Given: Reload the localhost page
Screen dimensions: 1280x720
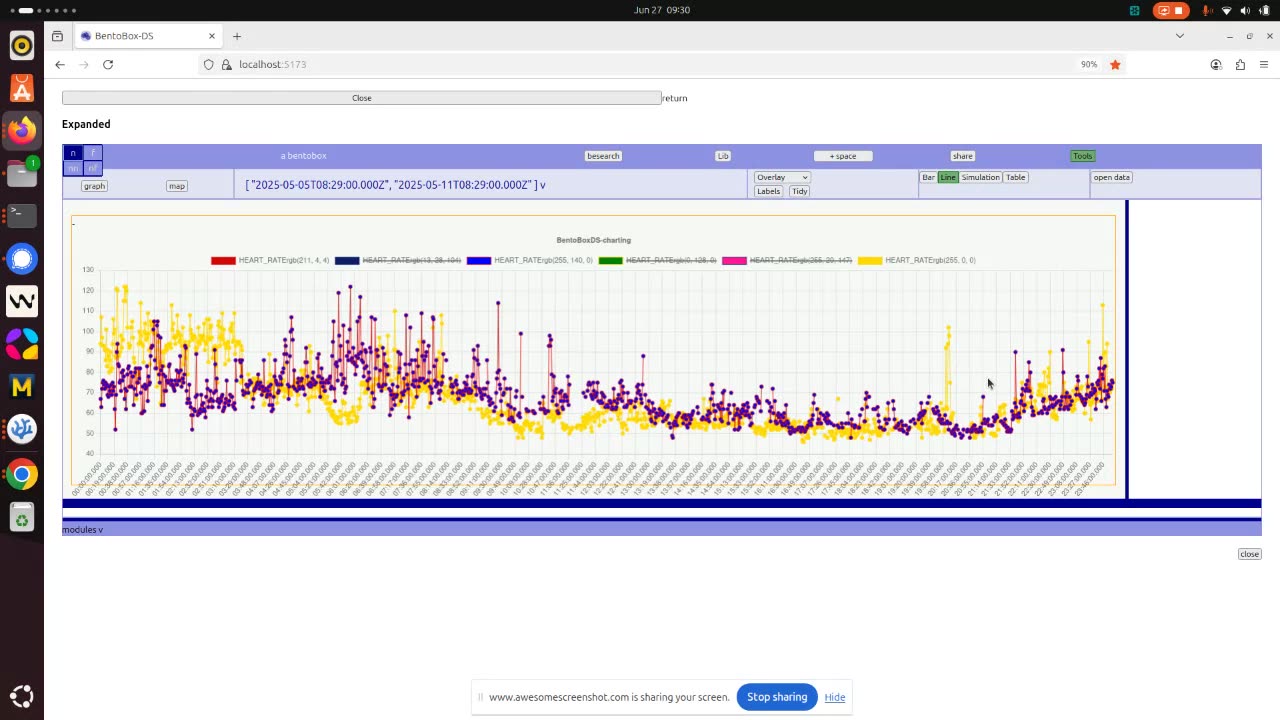Looking at the screenshot, I should click(108, 64).
